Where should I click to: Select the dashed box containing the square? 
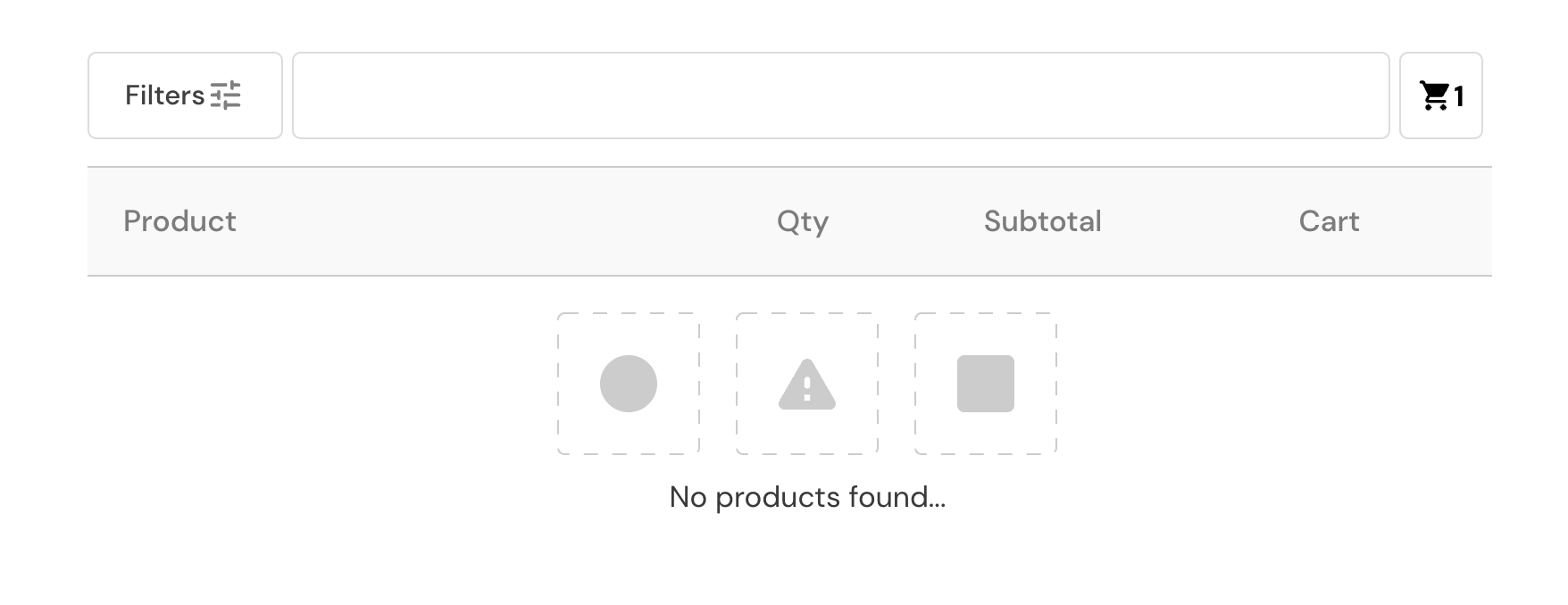[986, 384]
